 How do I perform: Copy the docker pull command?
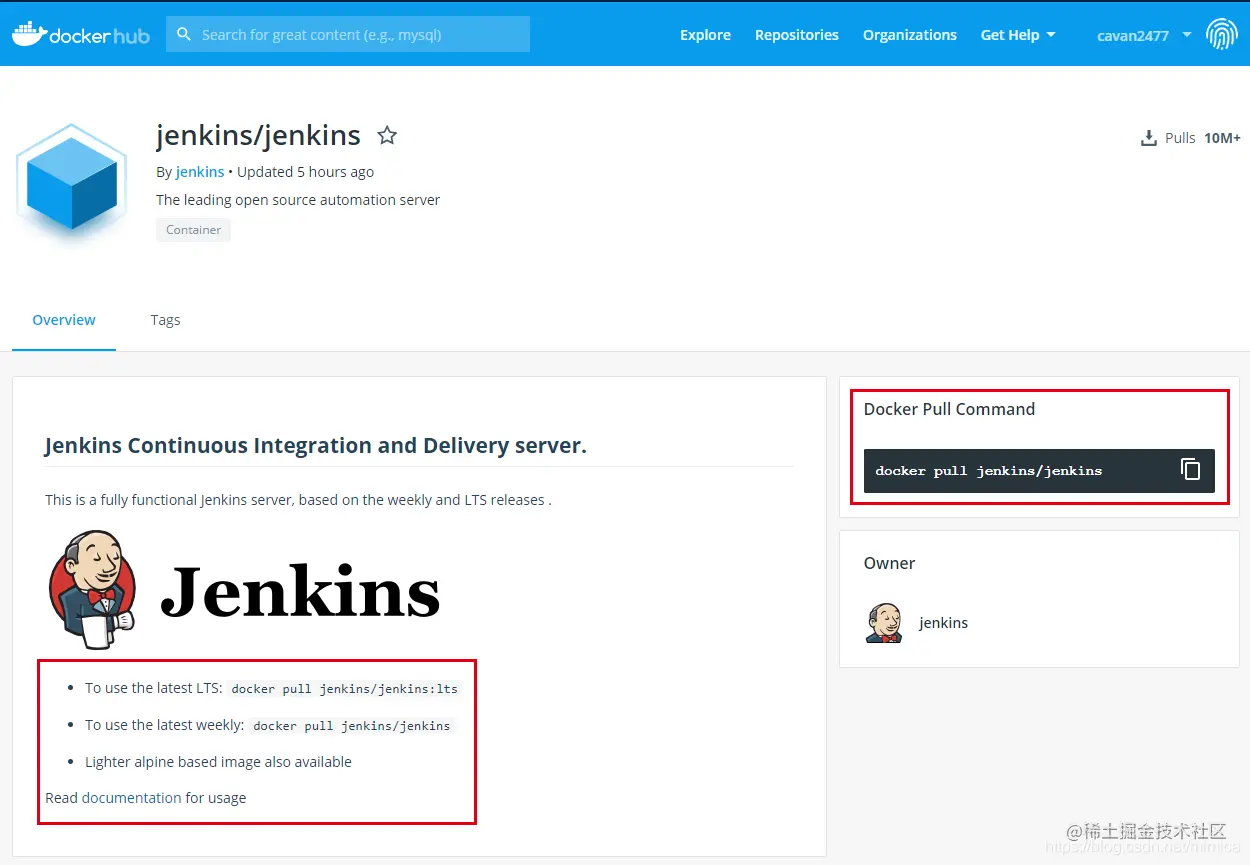[1190, 469]
